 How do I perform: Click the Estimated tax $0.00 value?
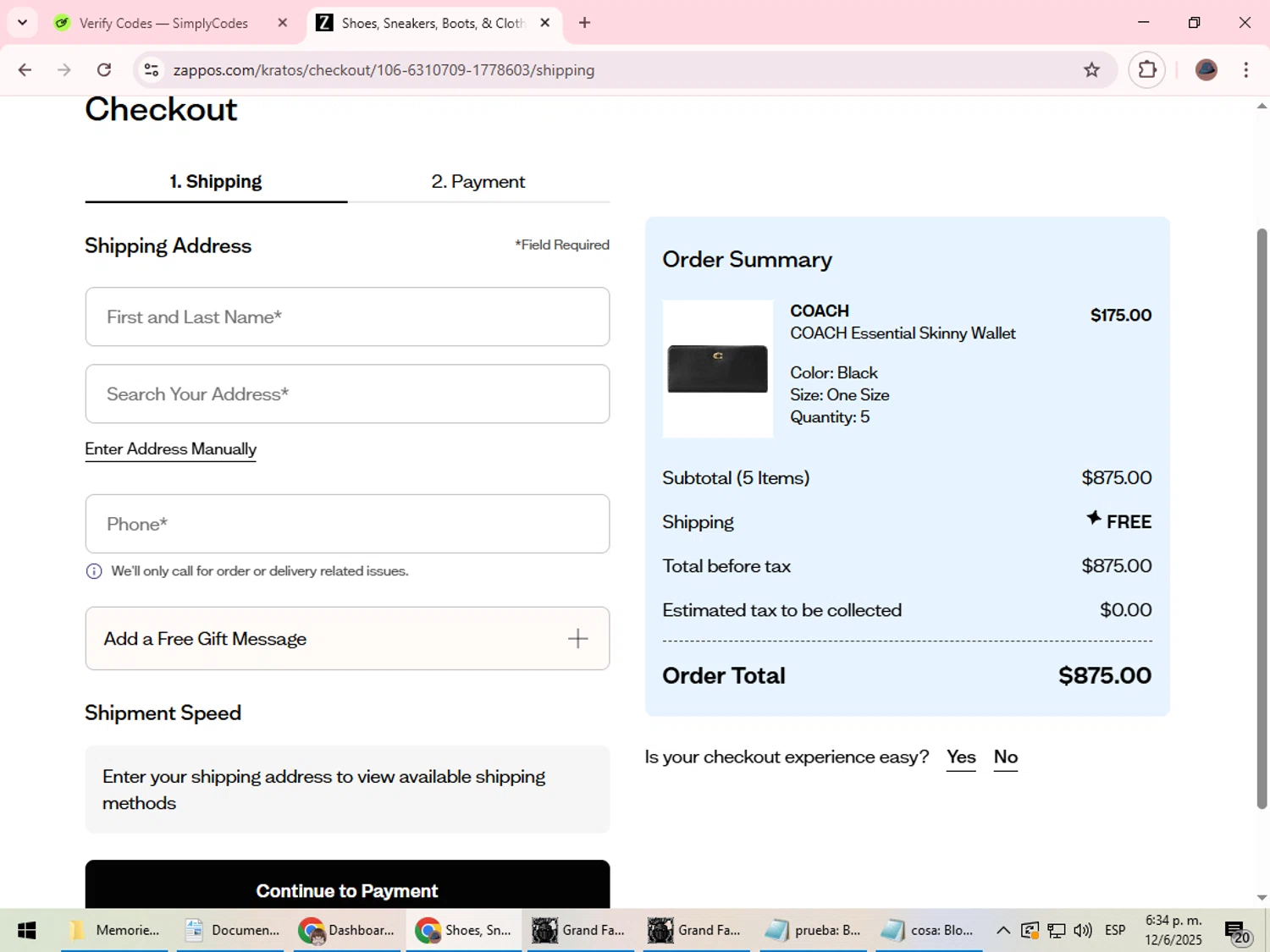(x=1126, y=610)
